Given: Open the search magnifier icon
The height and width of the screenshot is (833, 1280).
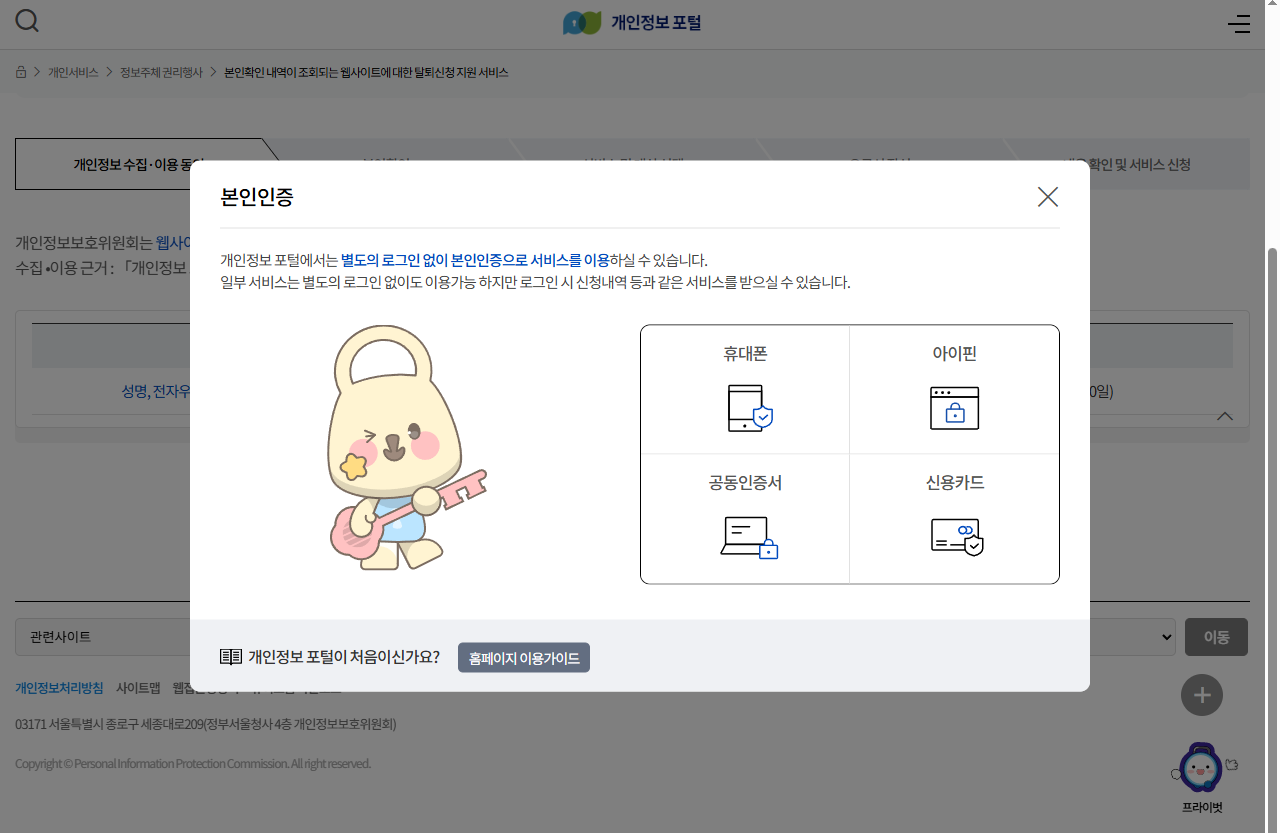Looking at the screenshot, I should pos(26,21).
